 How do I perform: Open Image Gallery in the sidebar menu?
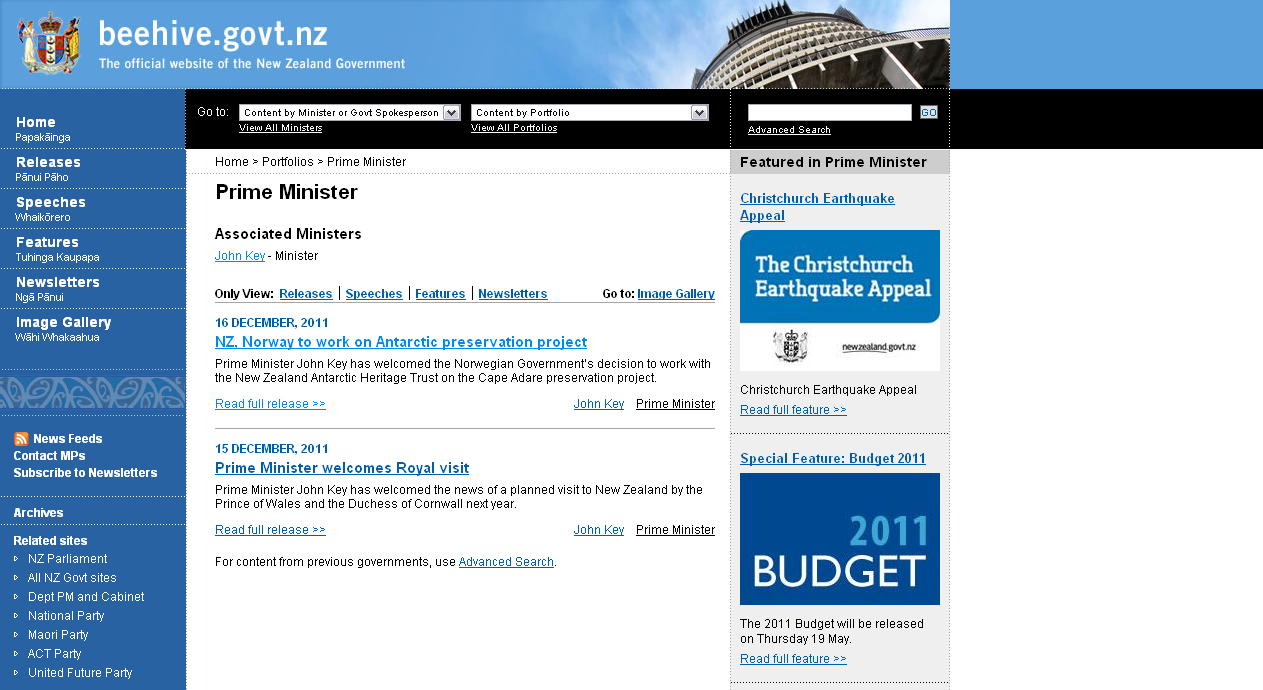pos(63,322)
